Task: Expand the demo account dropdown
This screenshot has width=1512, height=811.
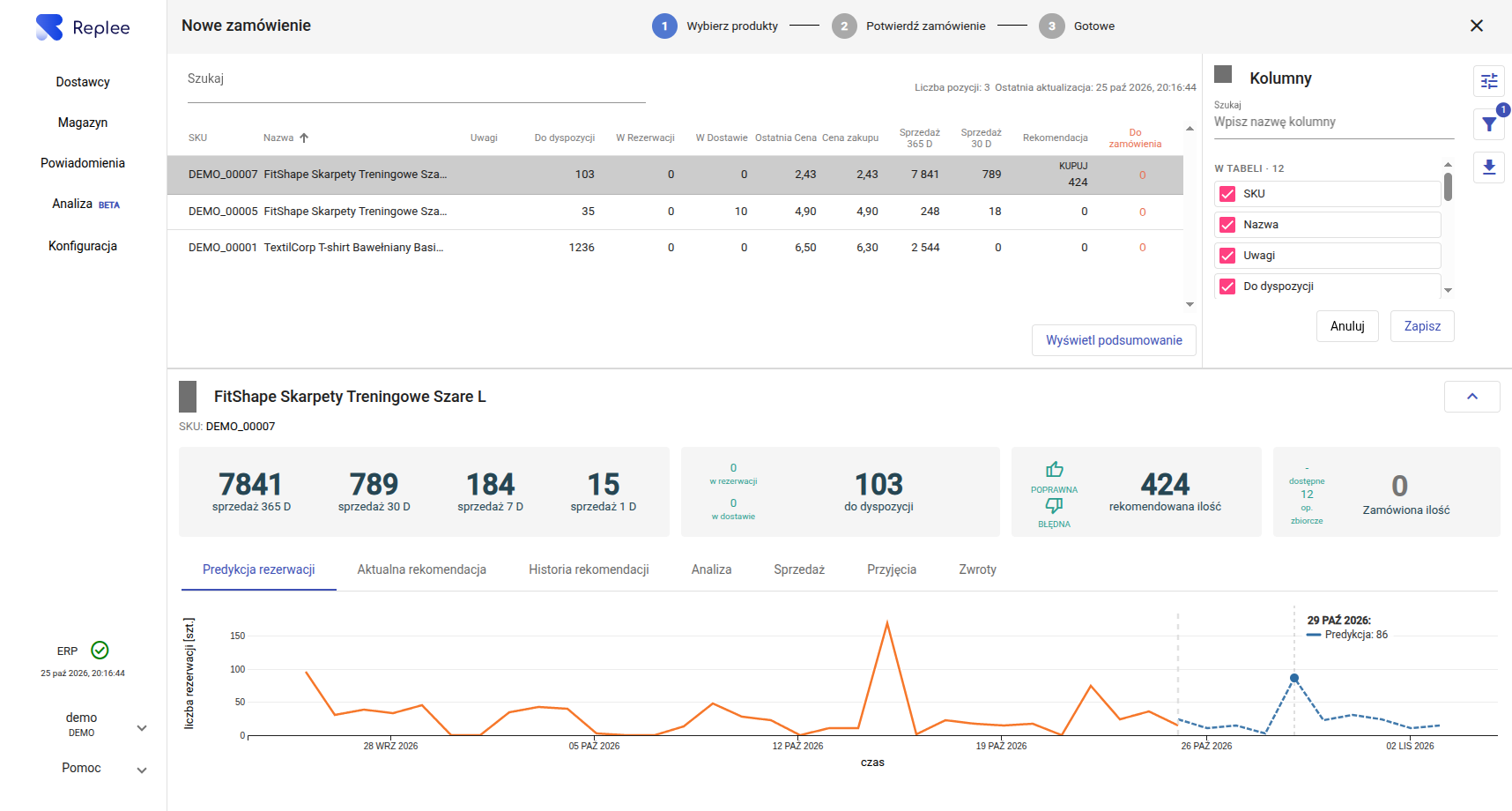Action: [x=142, y=728]
